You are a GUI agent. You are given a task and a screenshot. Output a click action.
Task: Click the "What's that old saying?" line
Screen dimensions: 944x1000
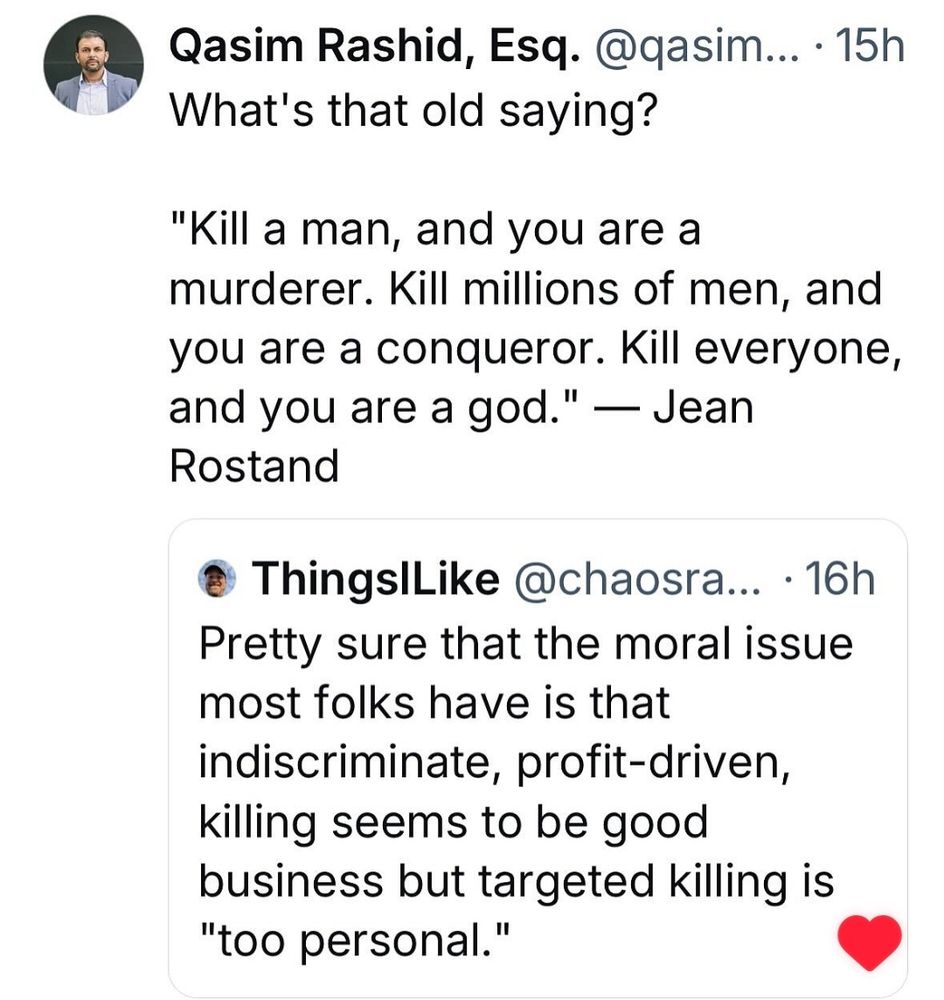[412, 108]
